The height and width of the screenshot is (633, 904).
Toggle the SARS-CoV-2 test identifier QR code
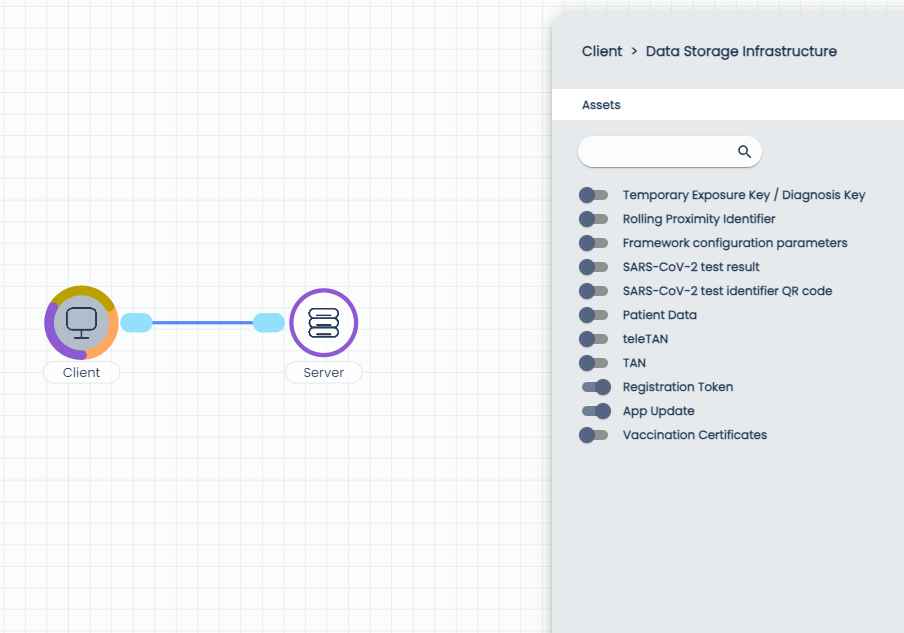tap(594, 291)
